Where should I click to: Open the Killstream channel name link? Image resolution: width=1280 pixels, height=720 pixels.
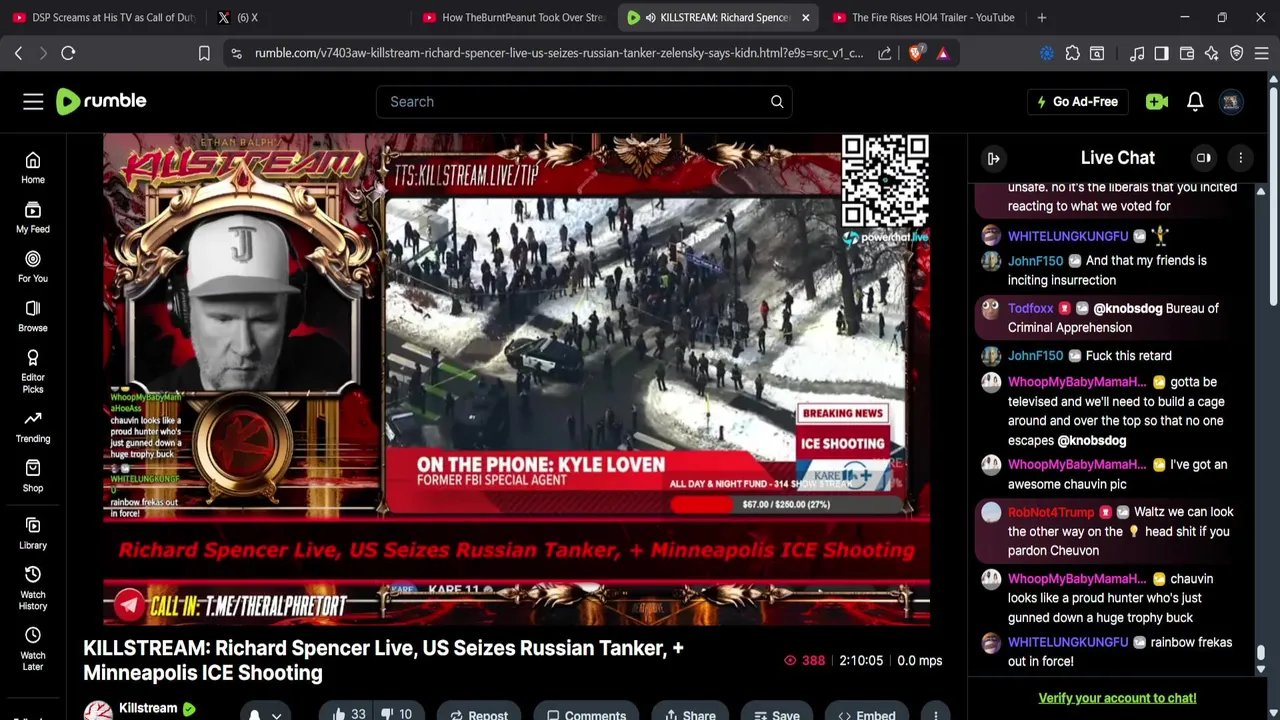coord(148,708)
